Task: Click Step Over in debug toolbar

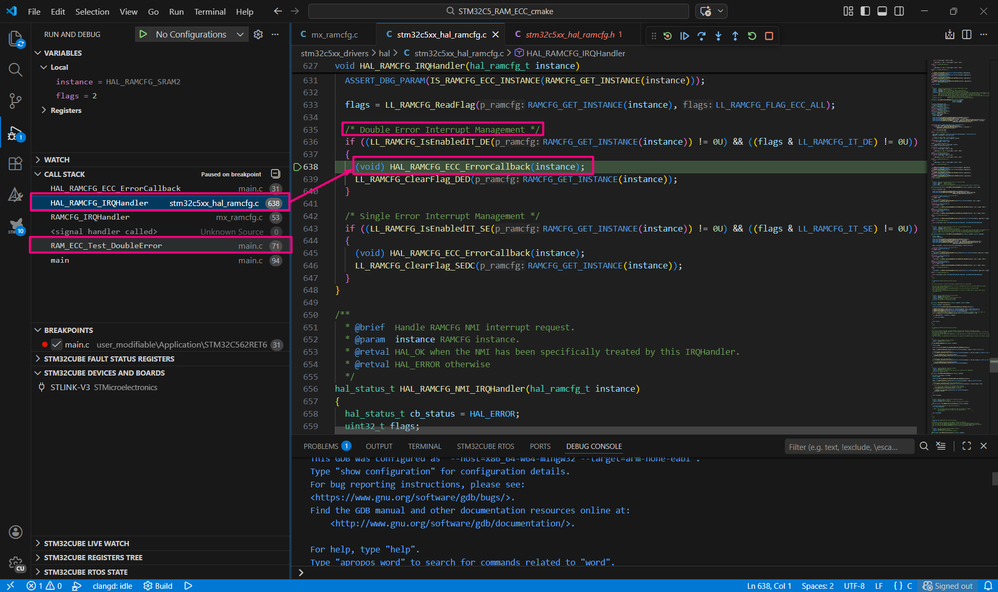Action: 701,36
